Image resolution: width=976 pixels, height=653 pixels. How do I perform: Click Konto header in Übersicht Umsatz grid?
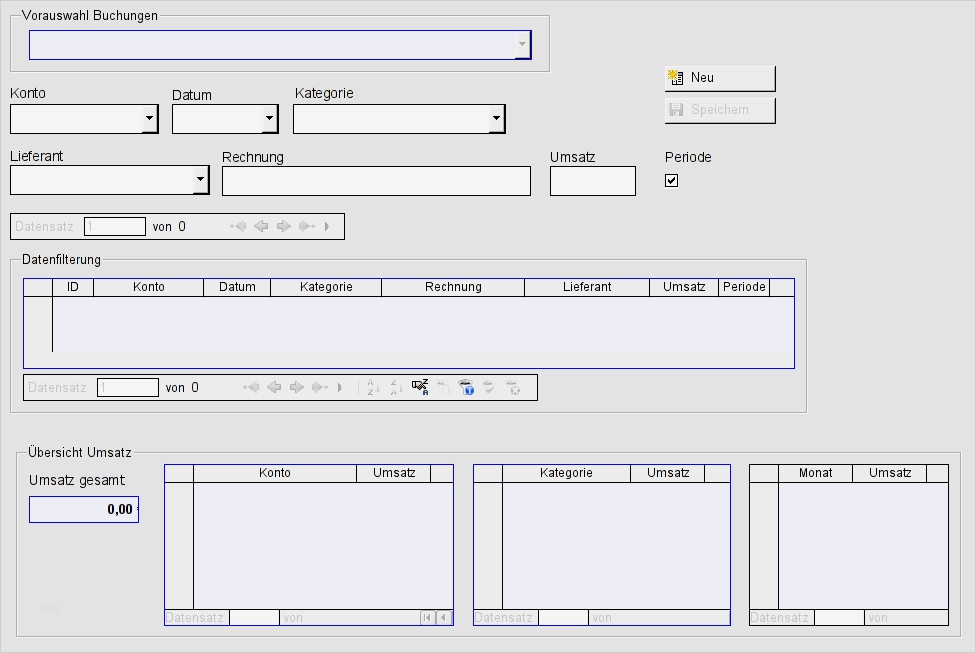click(x=275, y=473)
